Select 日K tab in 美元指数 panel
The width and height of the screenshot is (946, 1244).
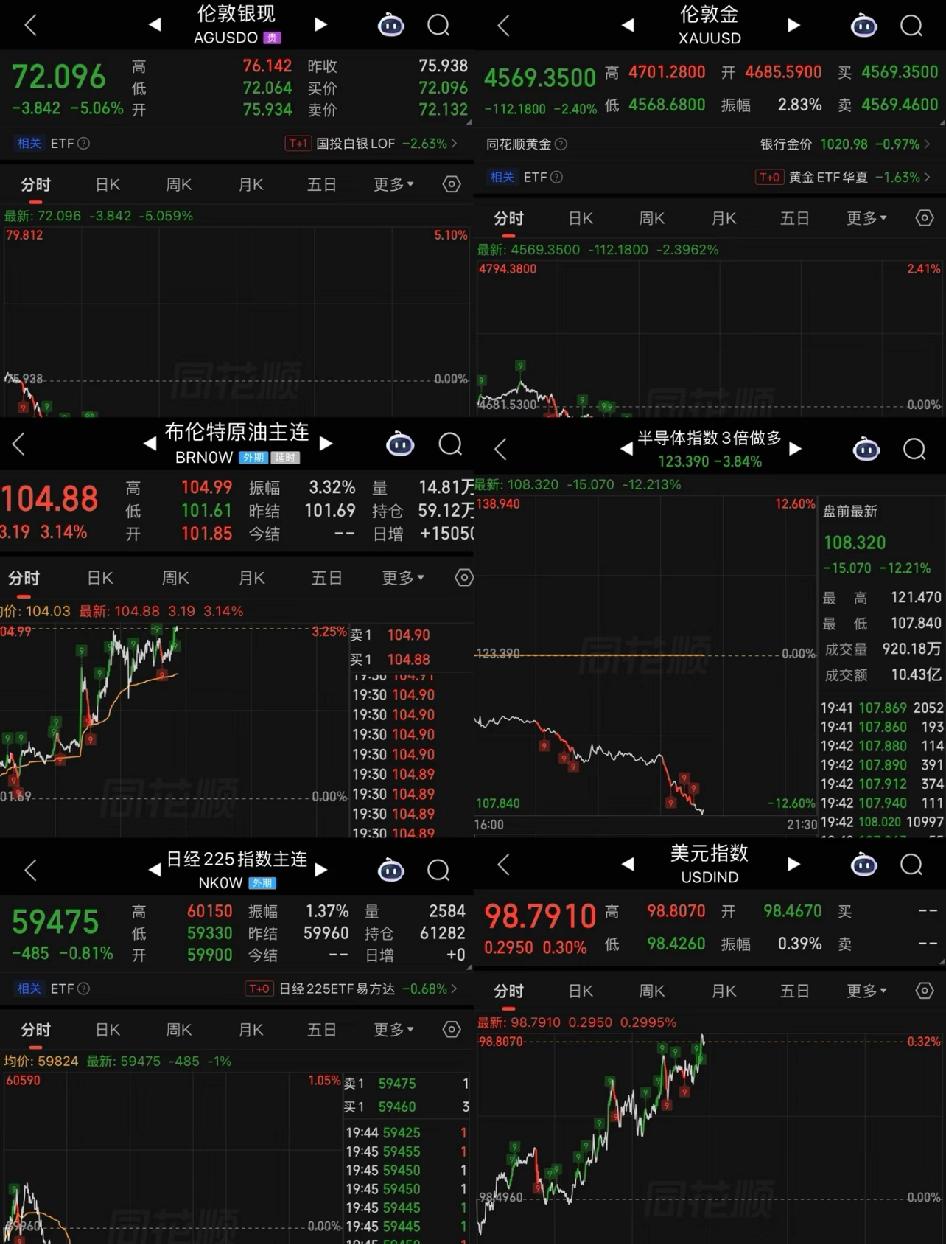point(580,990)
